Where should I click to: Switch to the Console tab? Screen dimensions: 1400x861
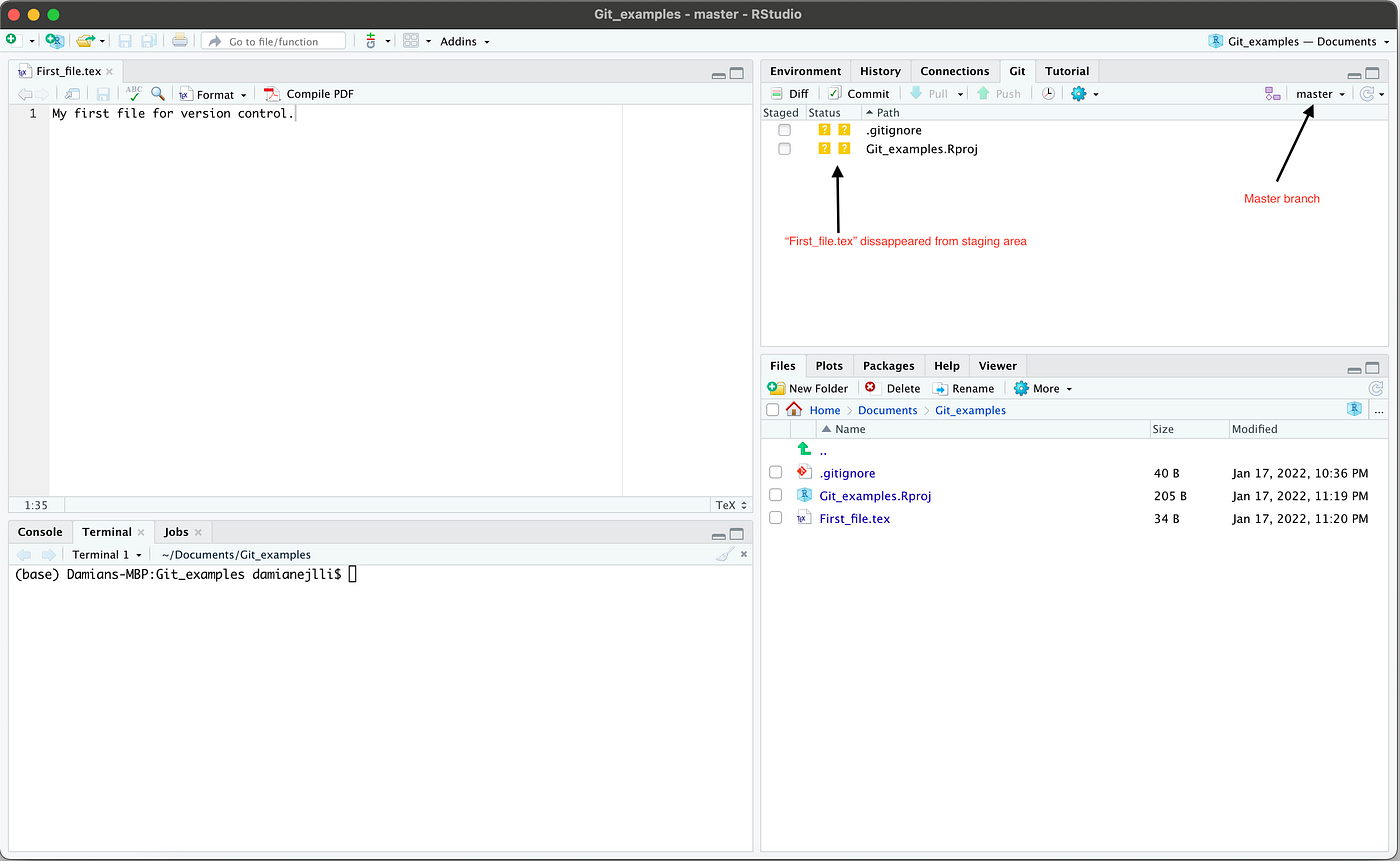pos(40,532)
